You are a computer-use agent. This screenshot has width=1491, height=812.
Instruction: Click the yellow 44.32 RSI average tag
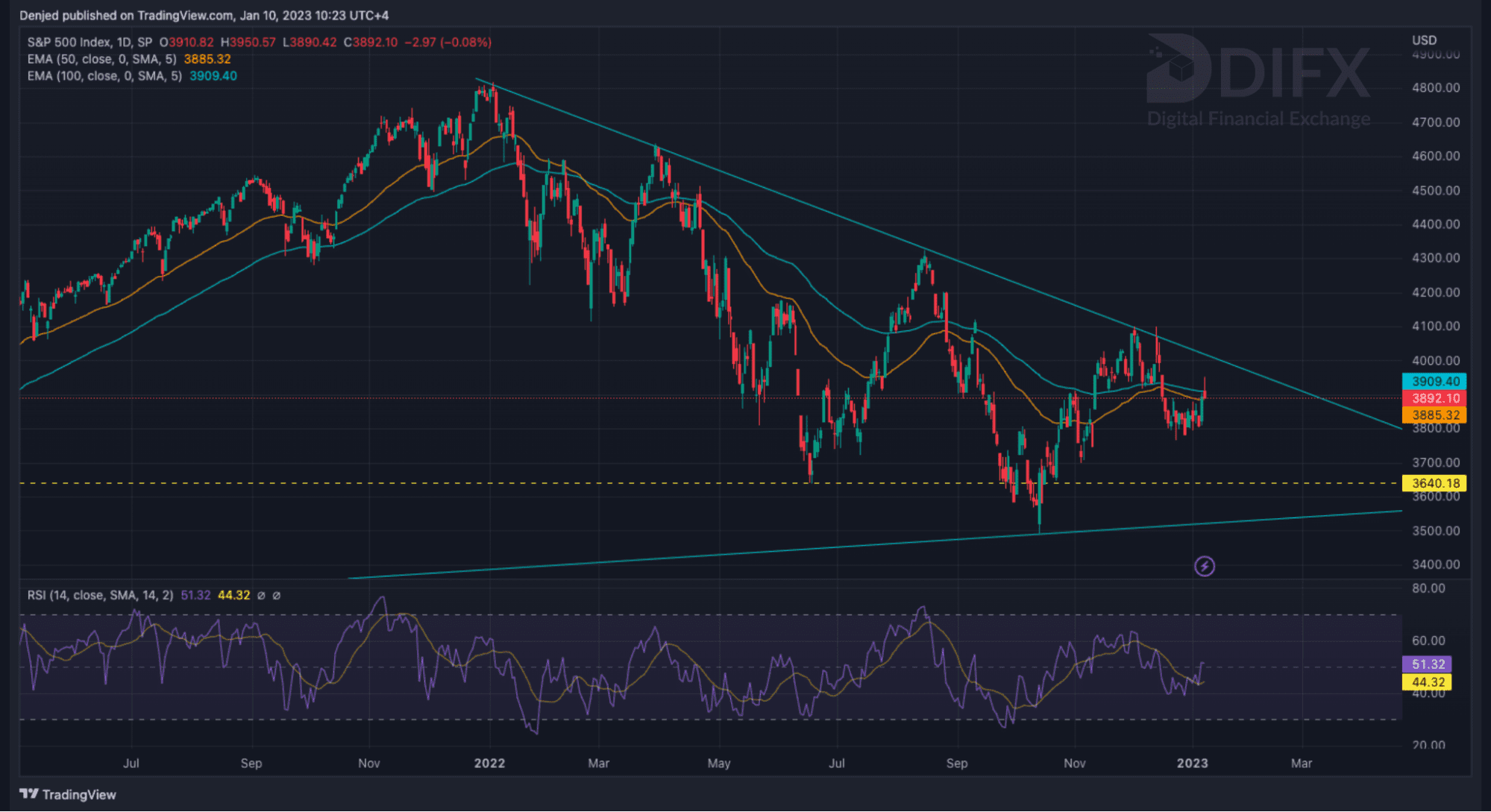pyautogui.click(x=1428, y=682)
